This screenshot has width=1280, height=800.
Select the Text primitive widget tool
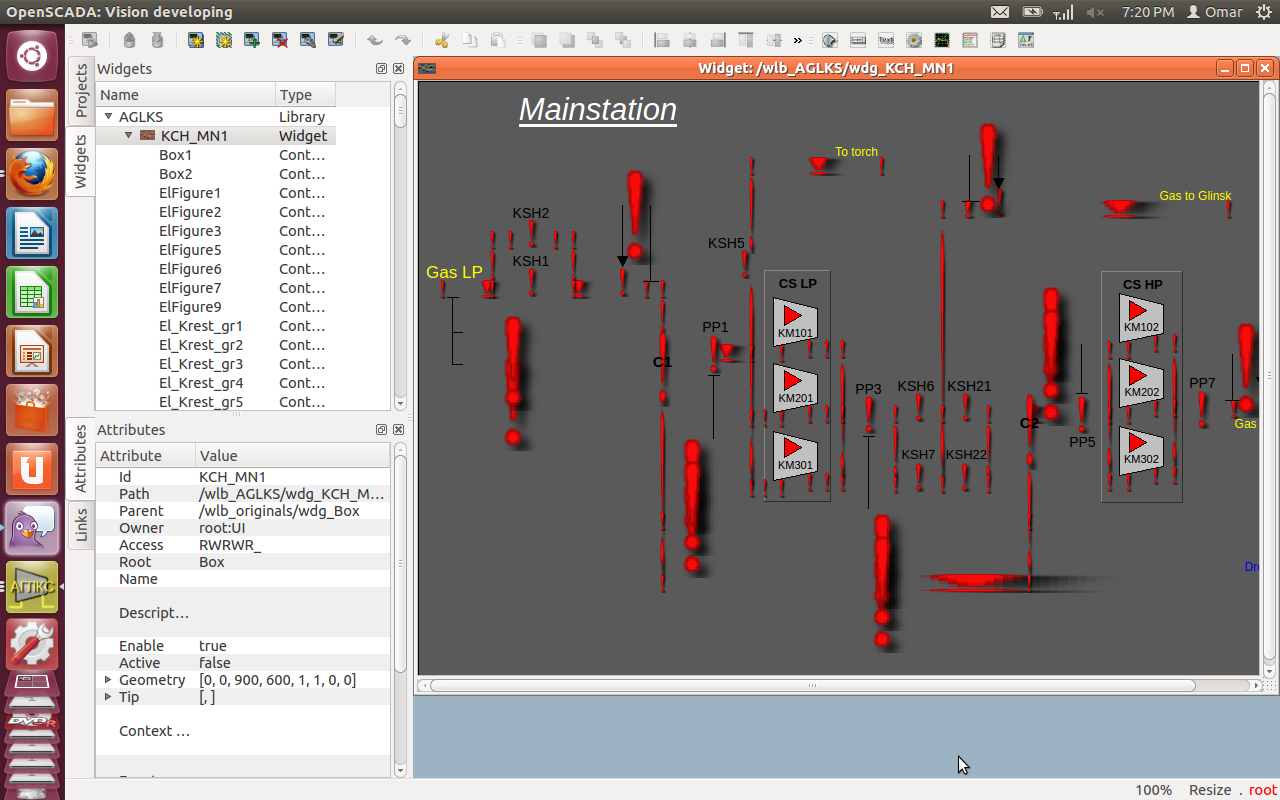click(886, 41)
